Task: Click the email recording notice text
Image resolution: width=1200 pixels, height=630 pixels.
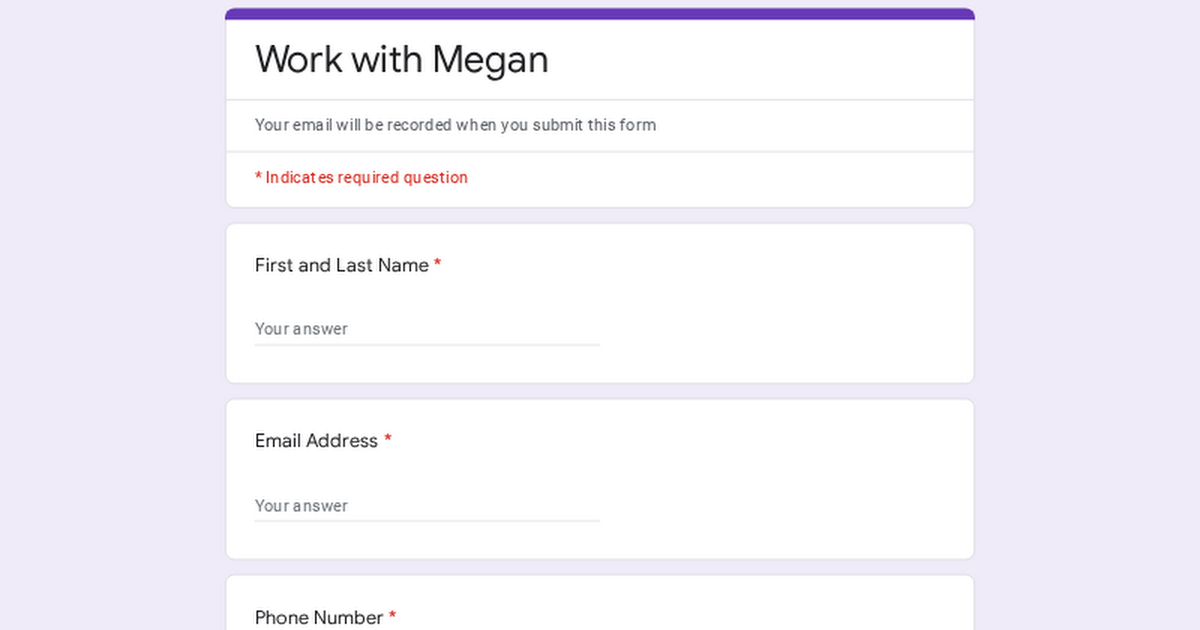Action: coord(455,125)
